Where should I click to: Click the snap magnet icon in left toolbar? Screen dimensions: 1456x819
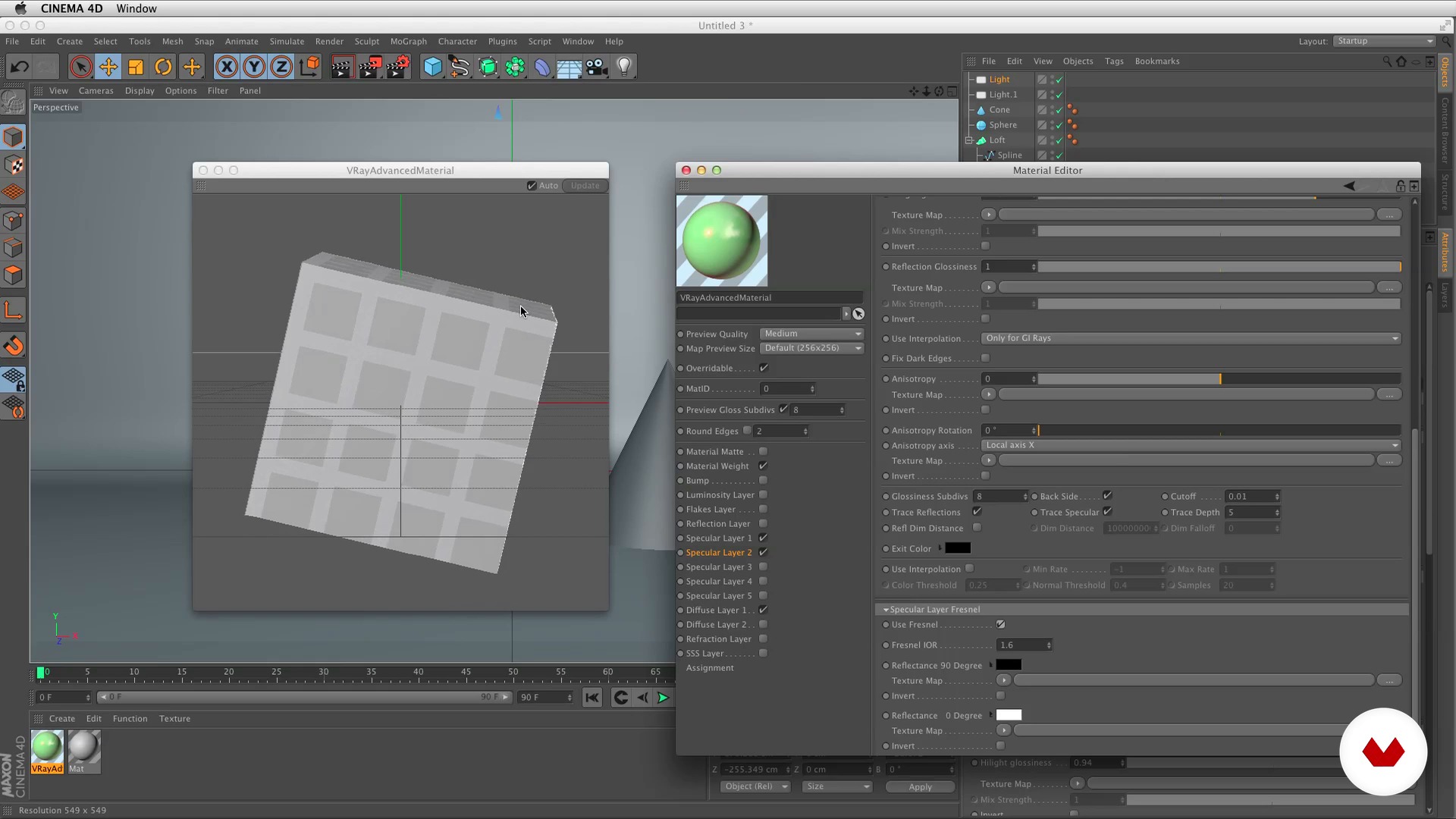click(x=14, y=346)
